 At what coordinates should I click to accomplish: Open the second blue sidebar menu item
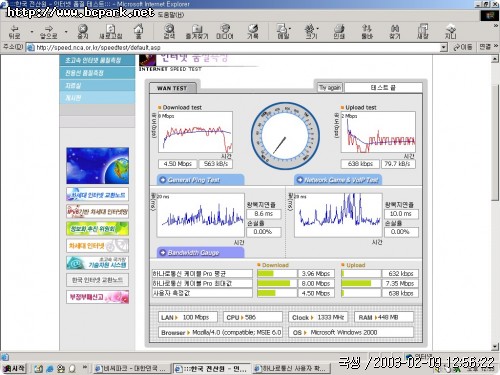97,73
